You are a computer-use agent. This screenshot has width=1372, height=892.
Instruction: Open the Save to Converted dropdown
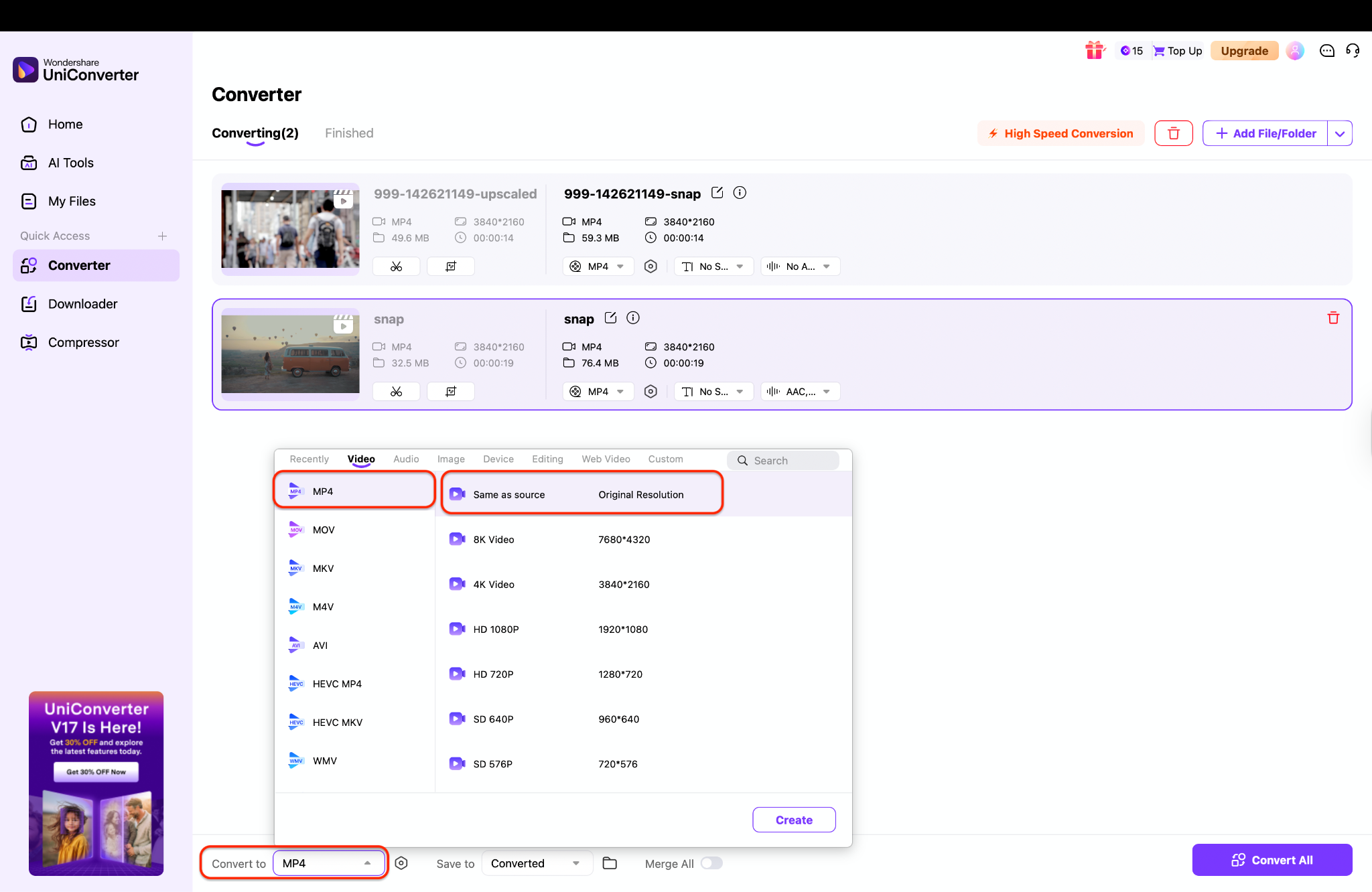pos(536,863)
